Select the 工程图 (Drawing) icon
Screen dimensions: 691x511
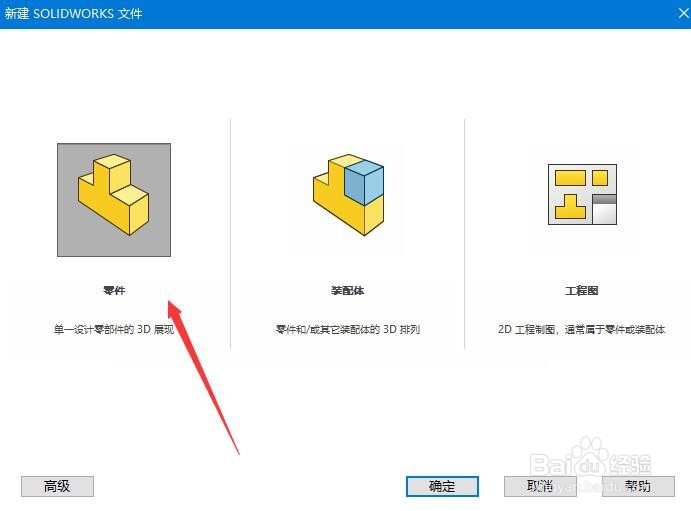[582, 194]
